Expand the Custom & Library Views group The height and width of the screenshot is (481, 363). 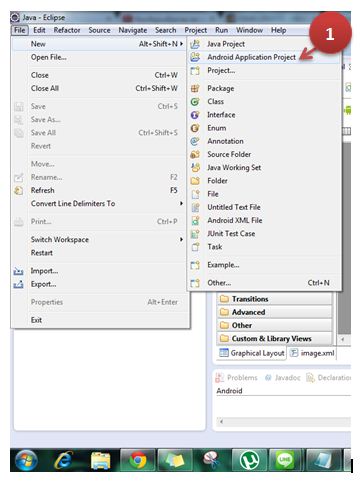coord(275,339)
